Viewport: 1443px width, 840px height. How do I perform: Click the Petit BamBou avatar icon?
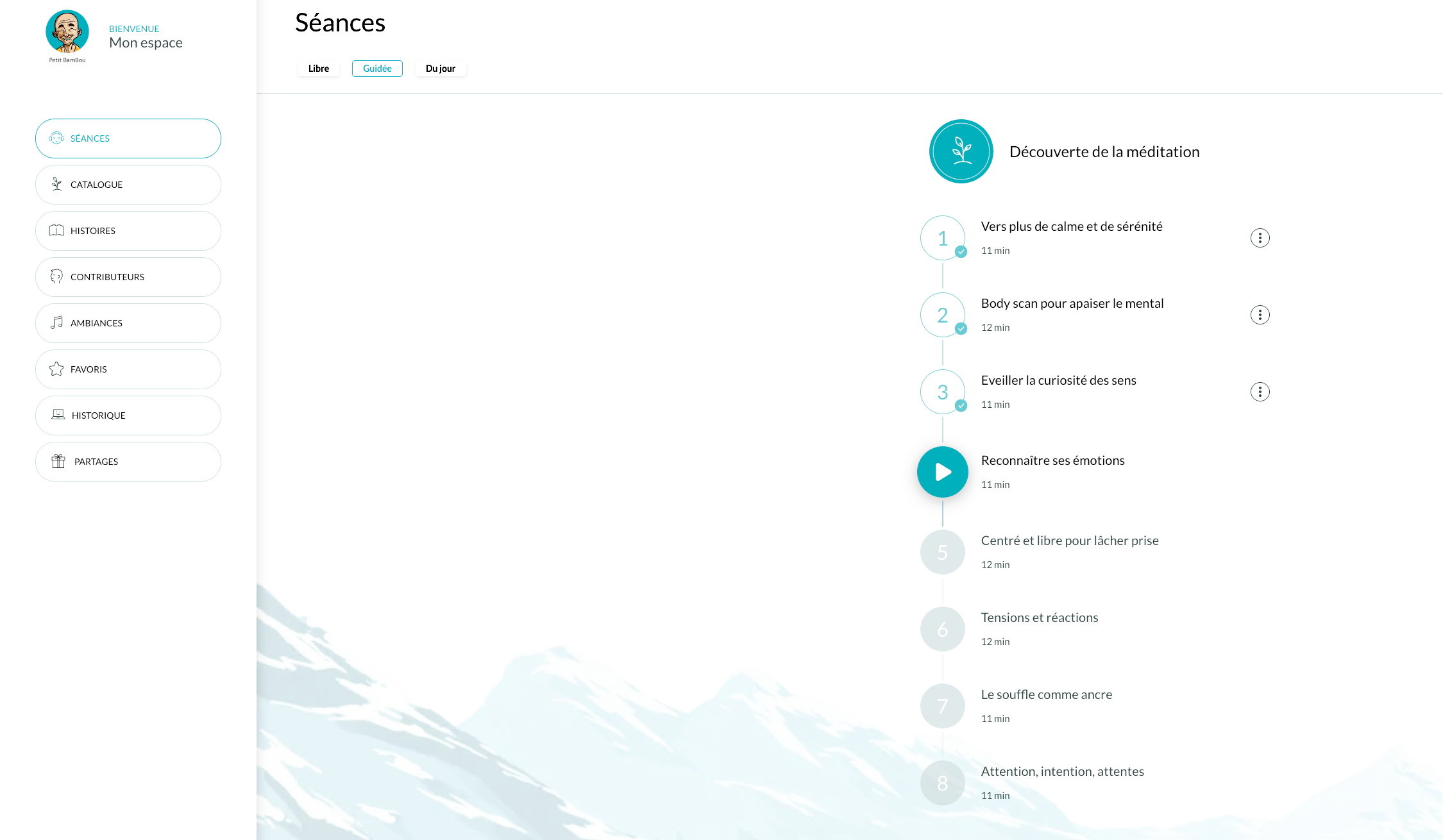pyautogui.click(x=67, y=31)
